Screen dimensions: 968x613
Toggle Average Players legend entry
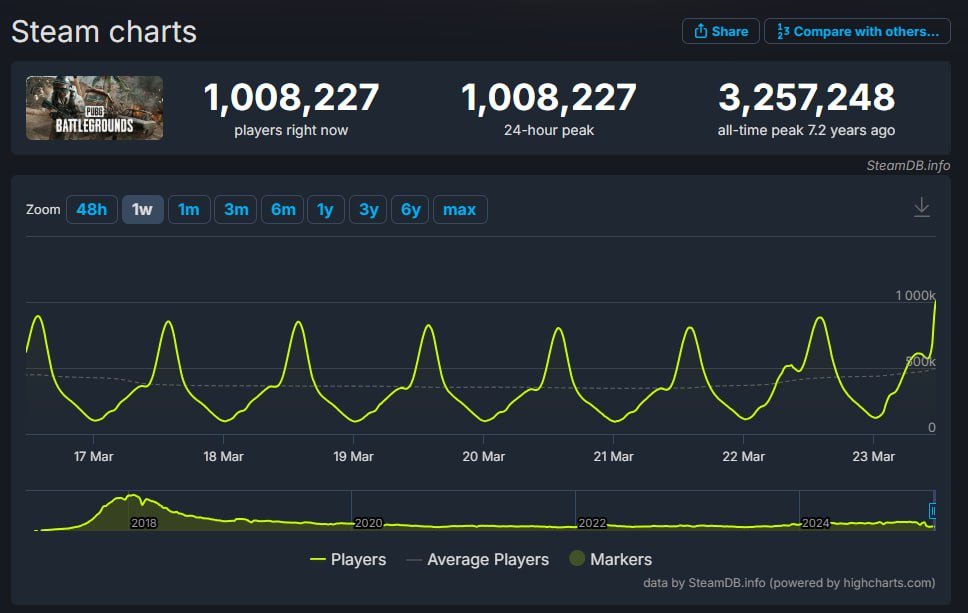pos(478,559)
